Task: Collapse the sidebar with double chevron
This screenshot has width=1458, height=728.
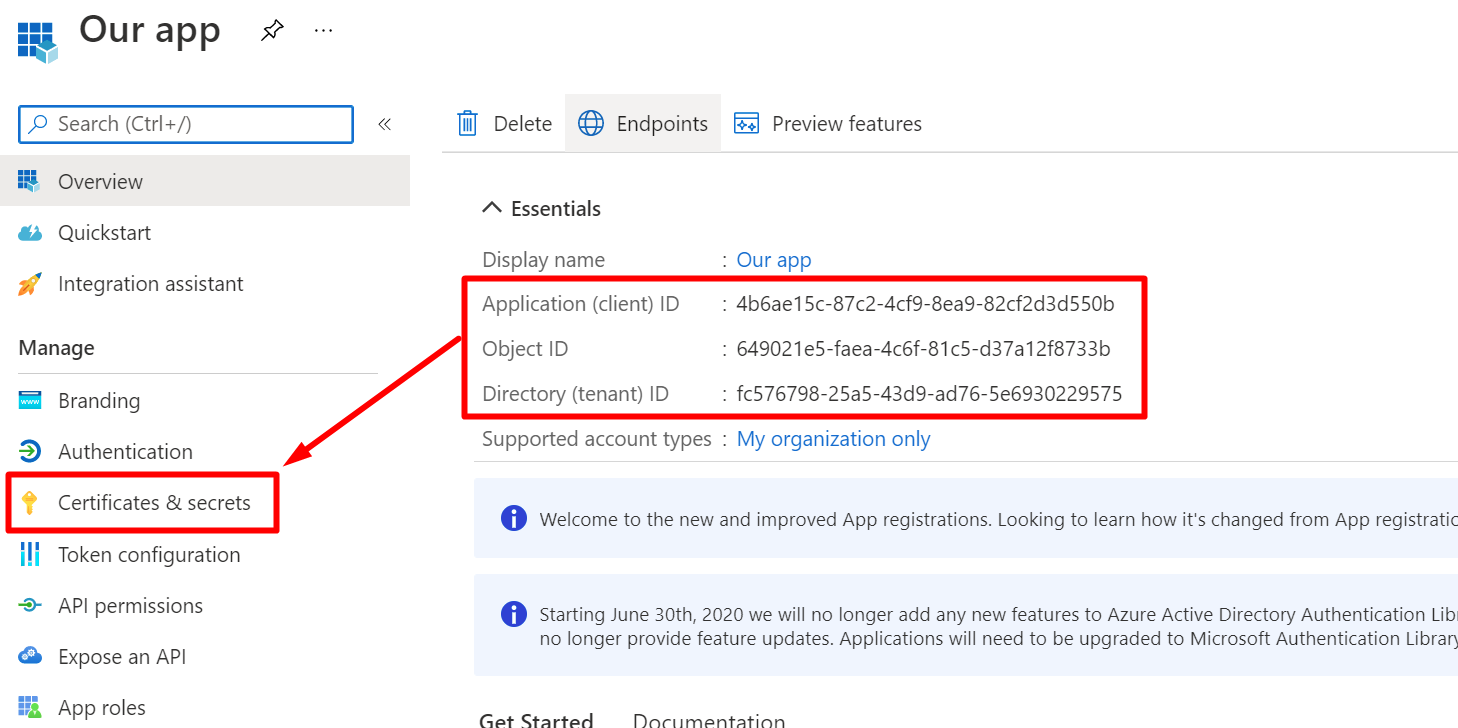Action: (384, 124)
